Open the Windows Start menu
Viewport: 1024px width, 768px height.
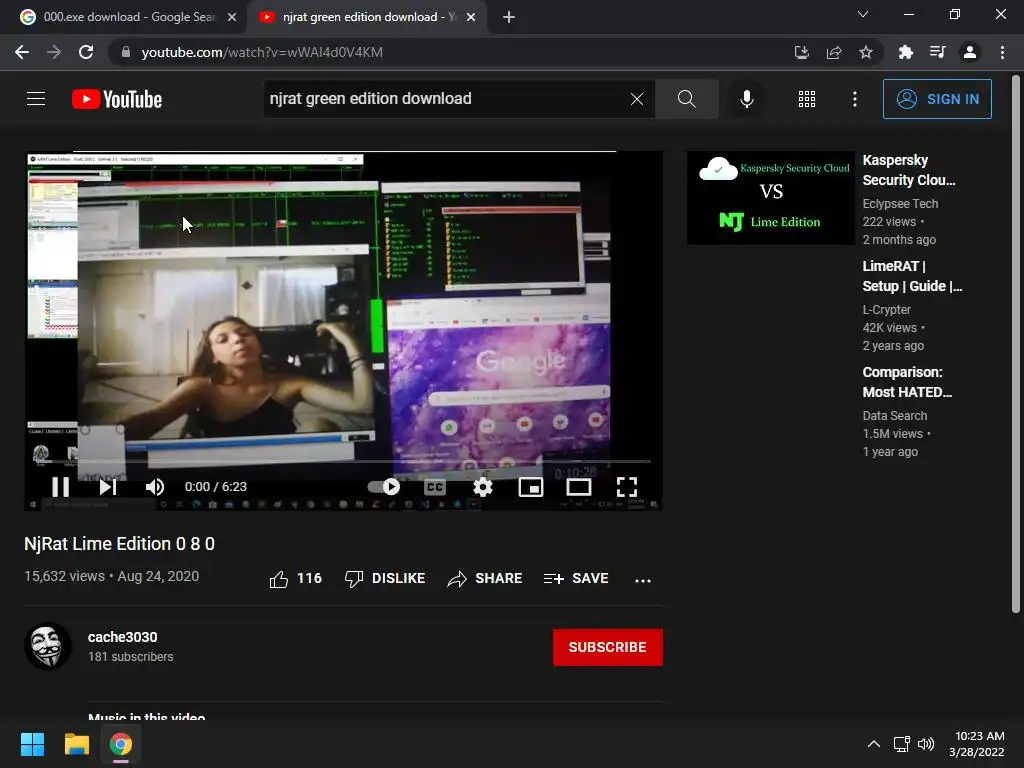click(x=32, y=744)
